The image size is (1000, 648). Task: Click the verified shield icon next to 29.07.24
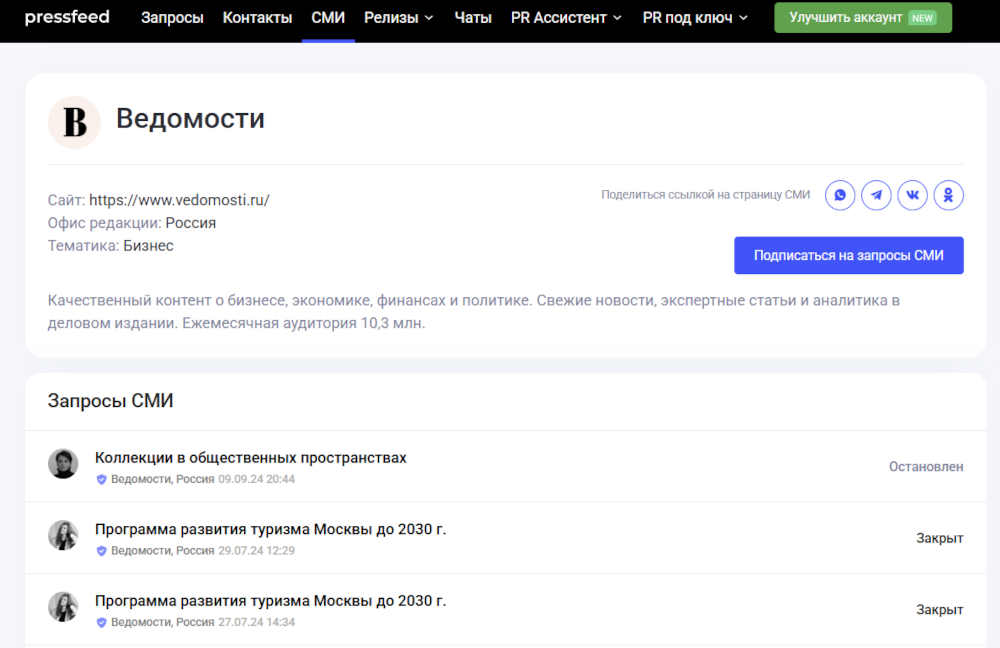[101, 550]
